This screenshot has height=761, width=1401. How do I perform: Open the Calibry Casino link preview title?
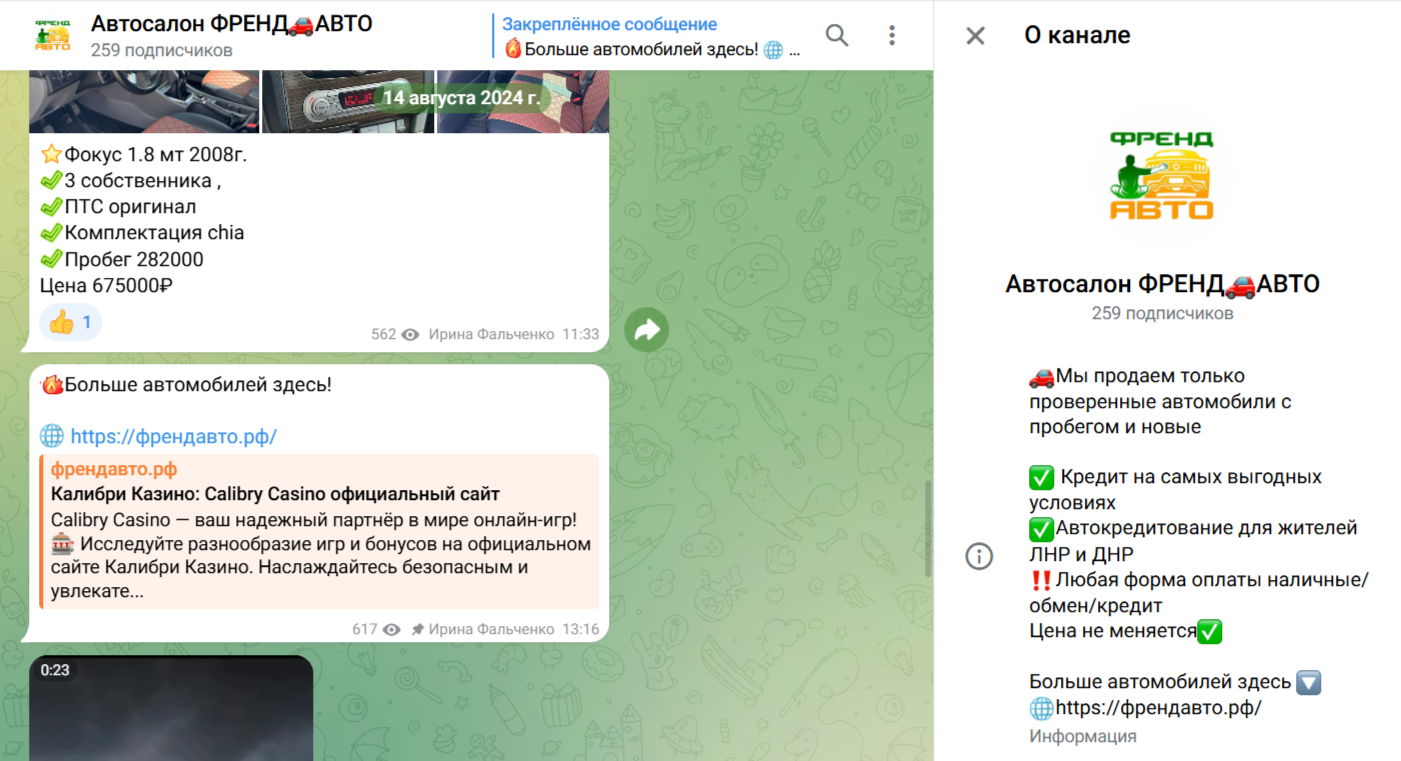pos(275,494)
